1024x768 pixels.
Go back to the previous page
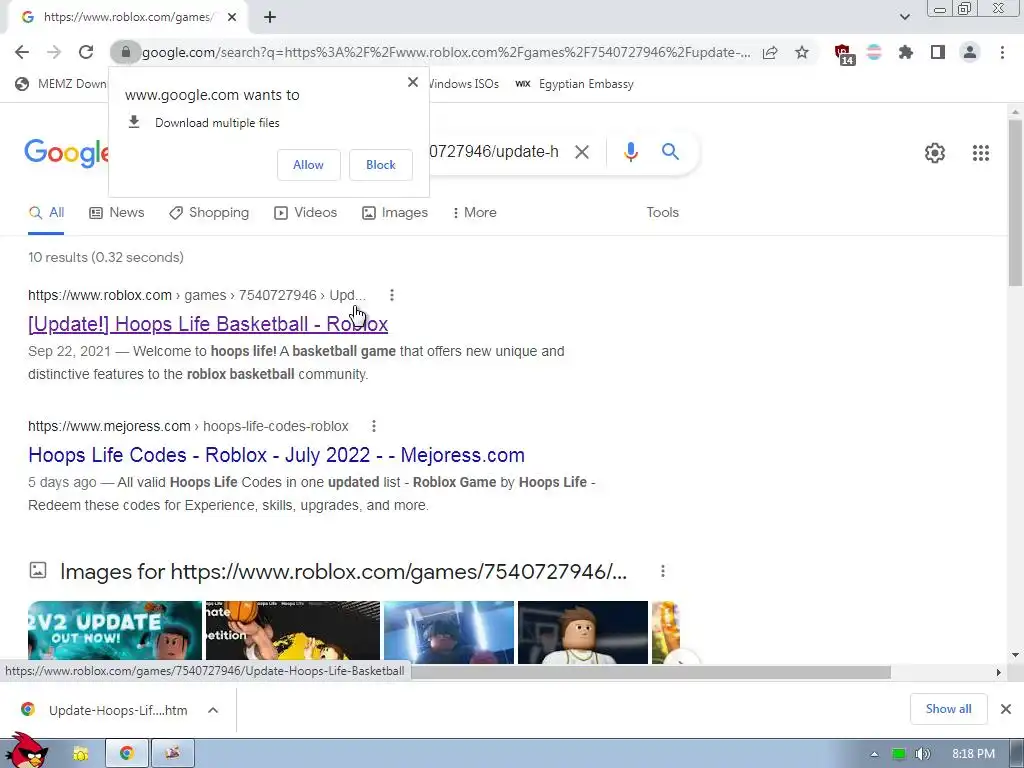point(22,52)
